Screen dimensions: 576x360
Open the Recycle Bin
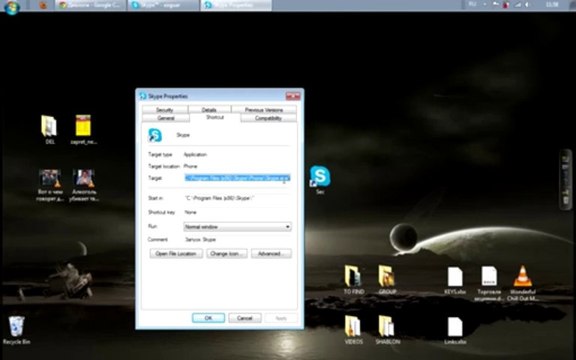(x=17, y=330)
